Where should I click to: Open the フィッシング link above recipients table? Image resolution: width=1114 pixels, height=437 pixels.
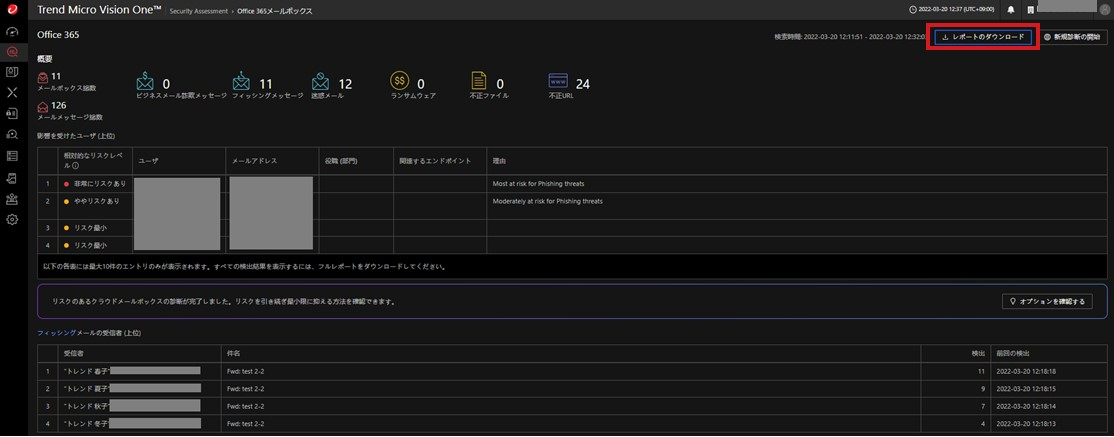[x=55, y=331]
